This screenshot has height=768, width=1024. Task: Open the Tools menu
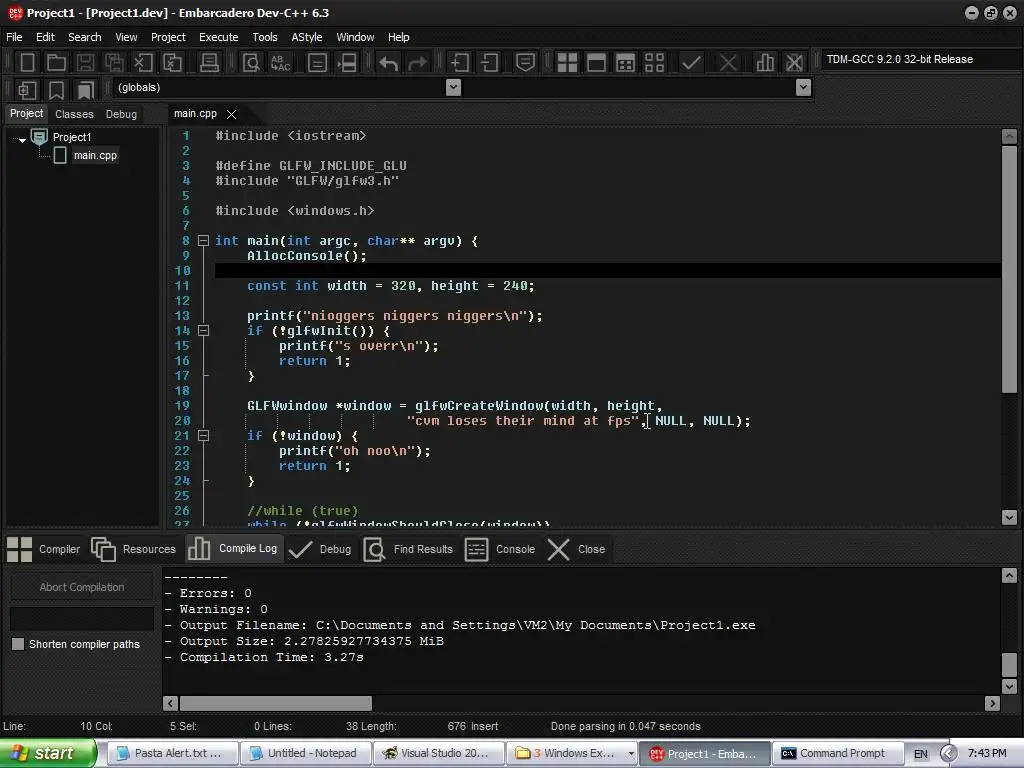[x=264, y=37]
